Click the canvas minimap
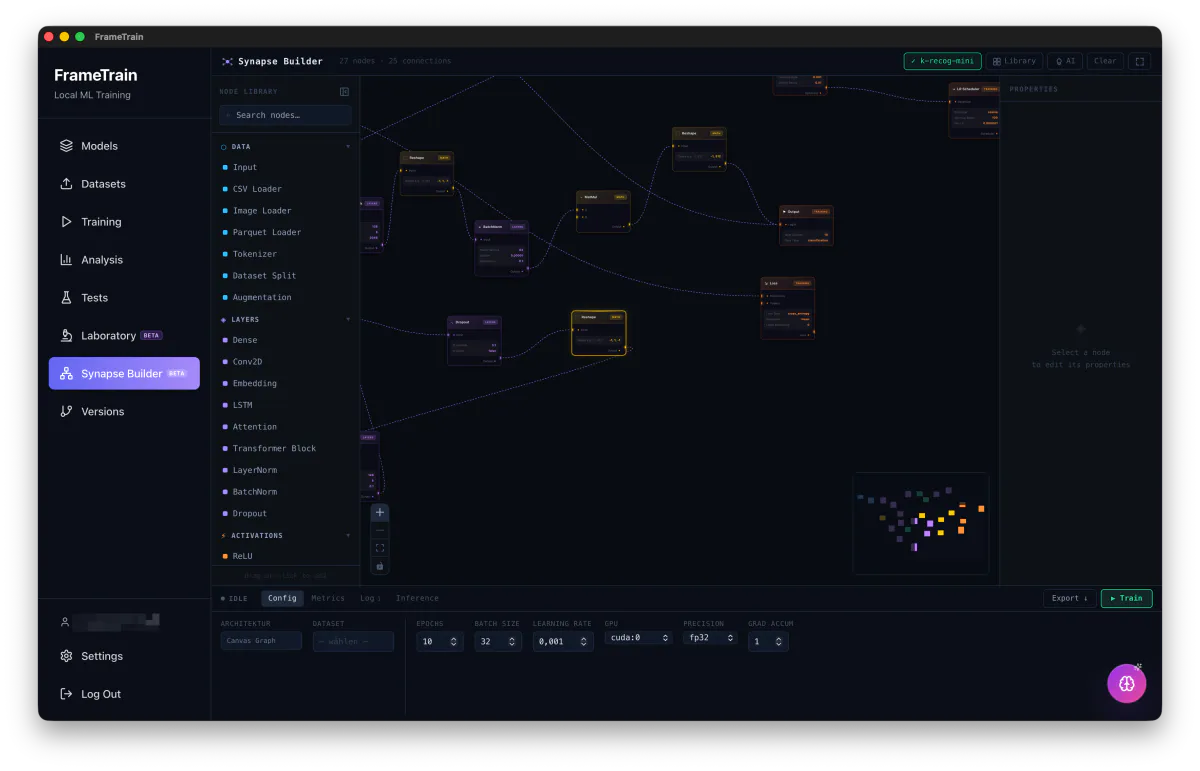Image resolution: width=1200 pixels, height=771 pixels. pos(920,523)
